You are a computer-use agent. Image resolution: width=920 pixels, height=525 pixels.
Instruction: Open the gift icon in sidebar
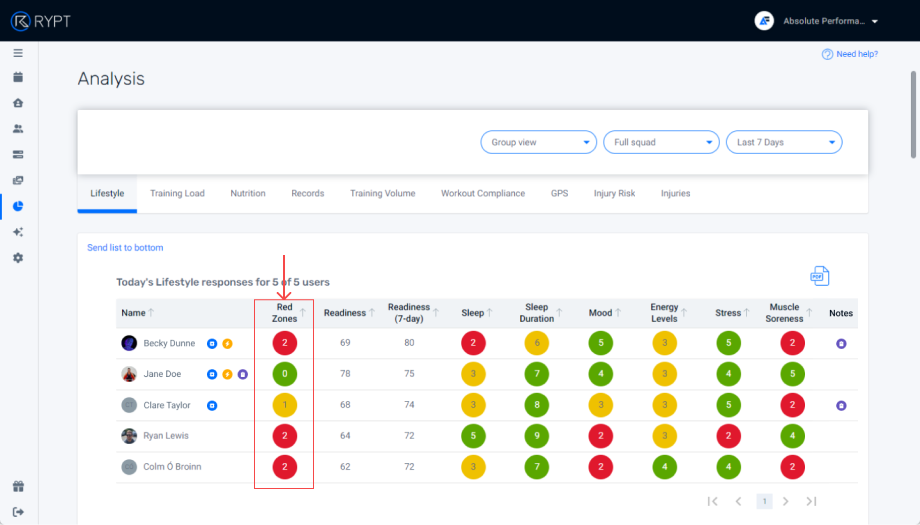tap(18, 486)
